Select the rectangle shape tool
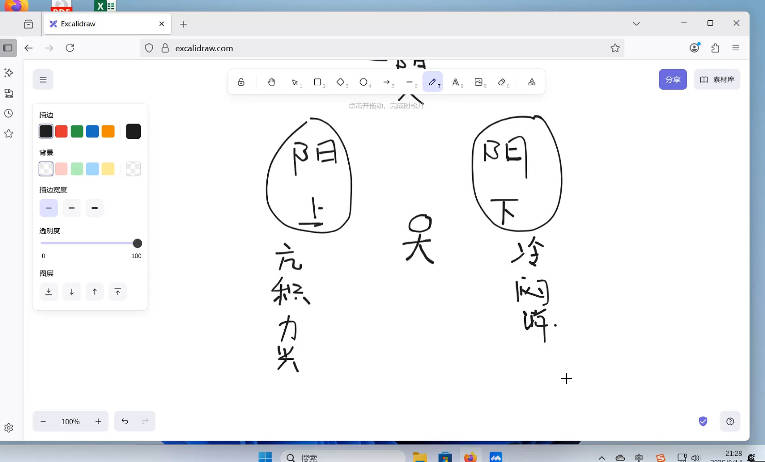This screenshot has height=462, width=765. pyautogui.click(x=318, y=82)
